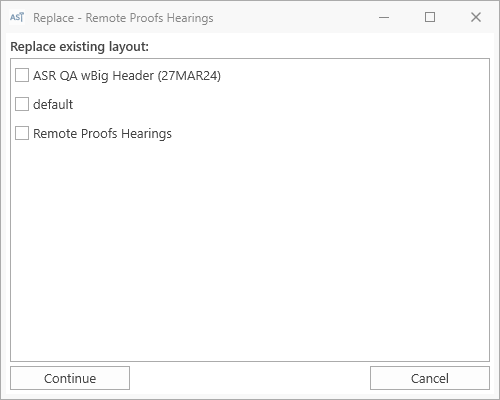This screenshot has height=400, width=500.
Task: Click the text '(27MAR24)' in first entry
Action: pyautogui.click(x=189, y=76)
